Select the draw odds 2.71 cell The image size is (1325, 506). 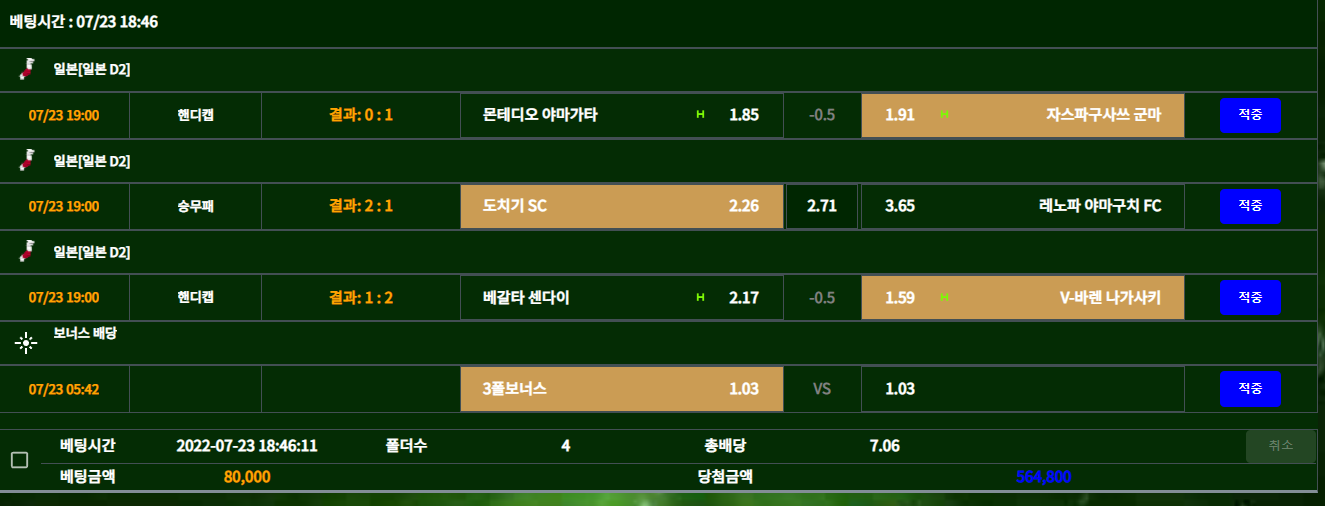coord(821,207)
